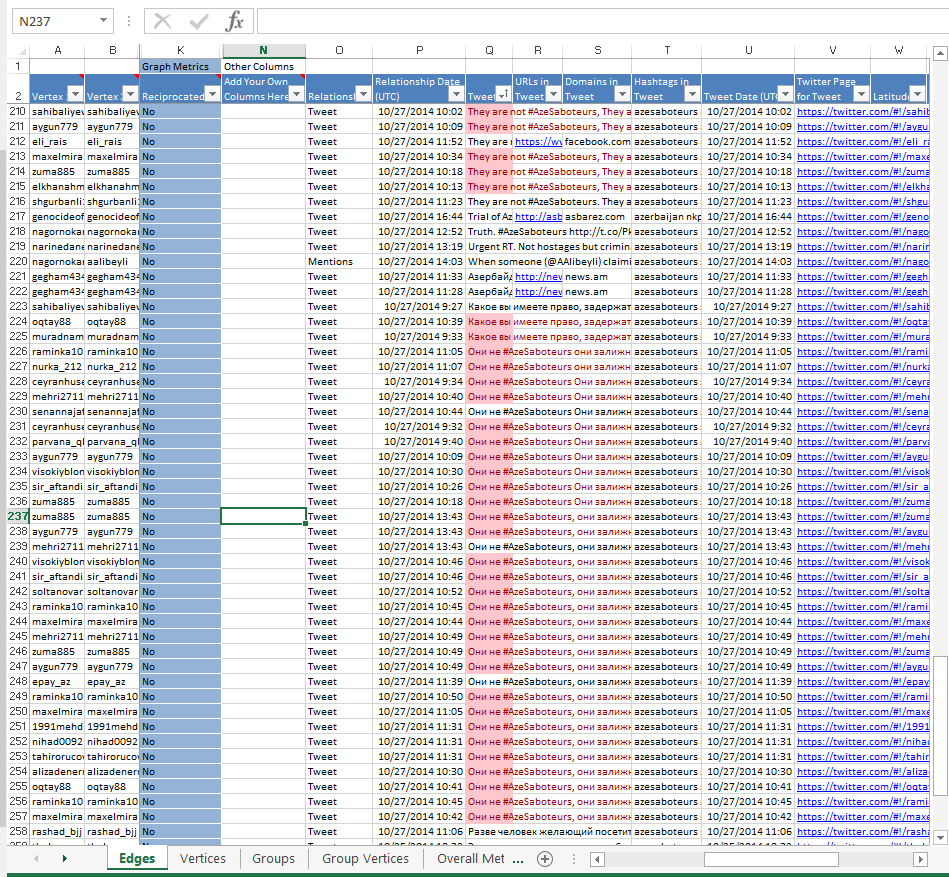This screenshot has height=877, width=949.
Task: Click Mentions cell in row 220
Action: coord(338,261)
